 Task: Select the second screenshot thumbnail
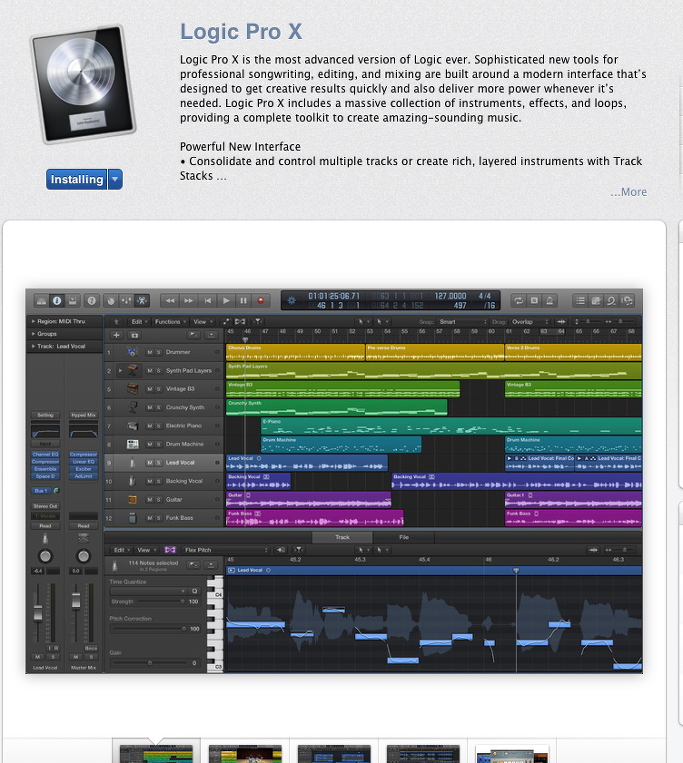245,753
